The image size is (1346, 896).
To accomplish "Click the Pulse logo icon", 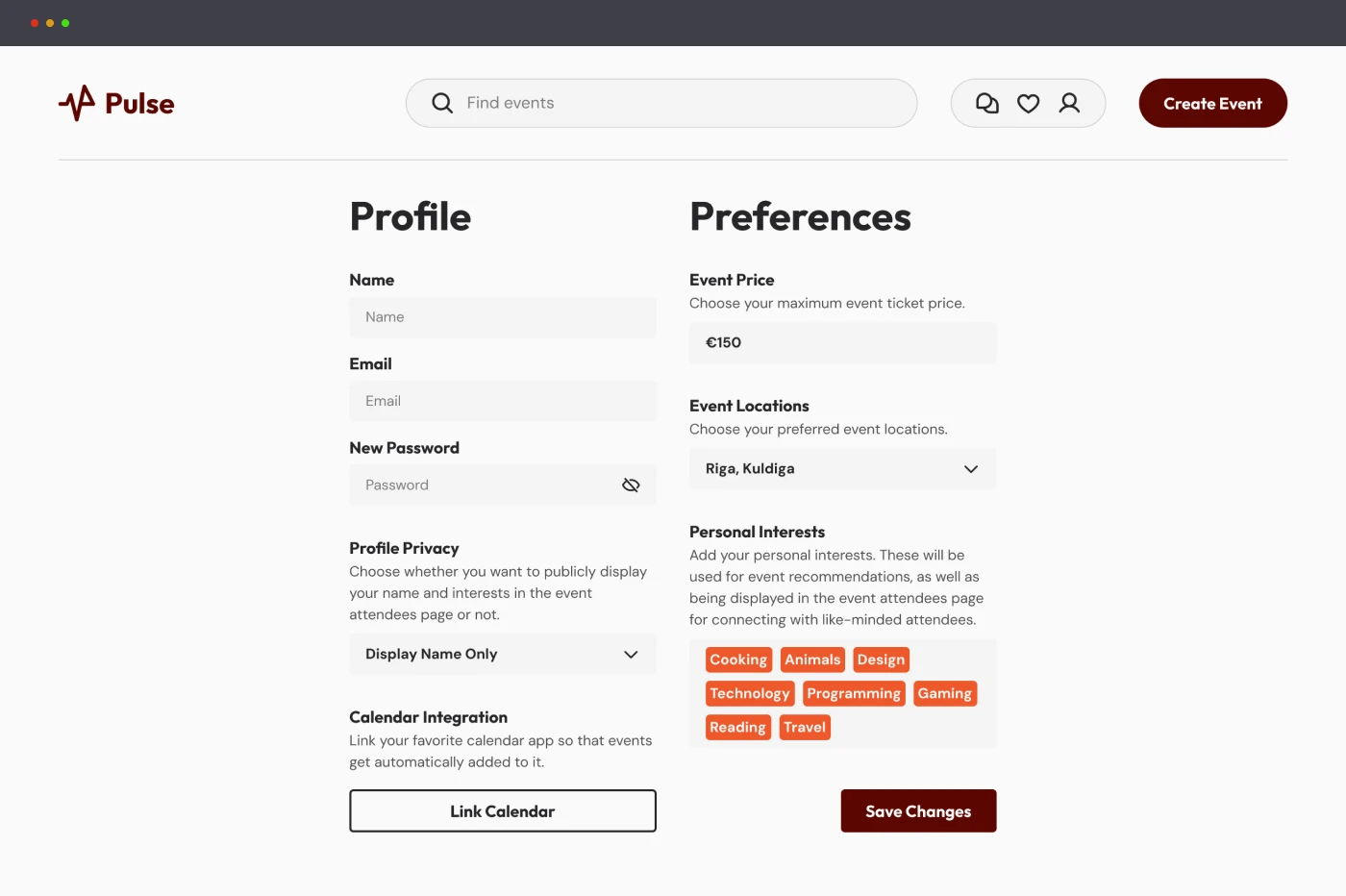I will [77, 103].
